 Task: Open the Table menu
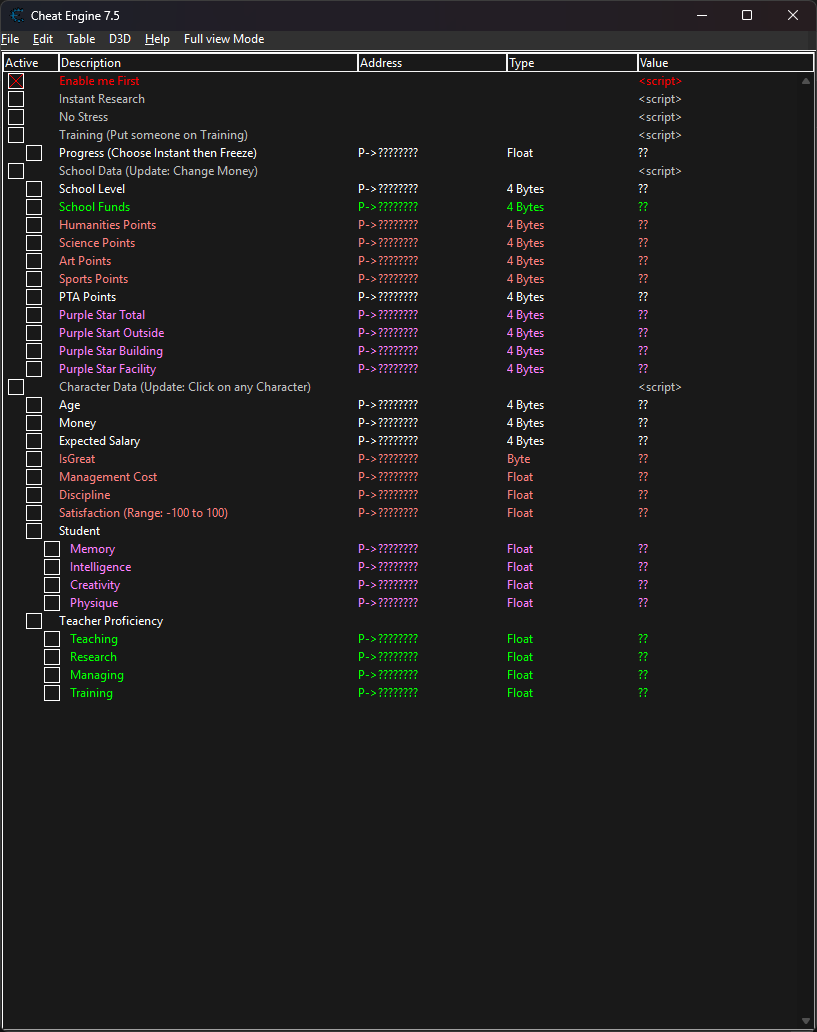coord(81,39)
